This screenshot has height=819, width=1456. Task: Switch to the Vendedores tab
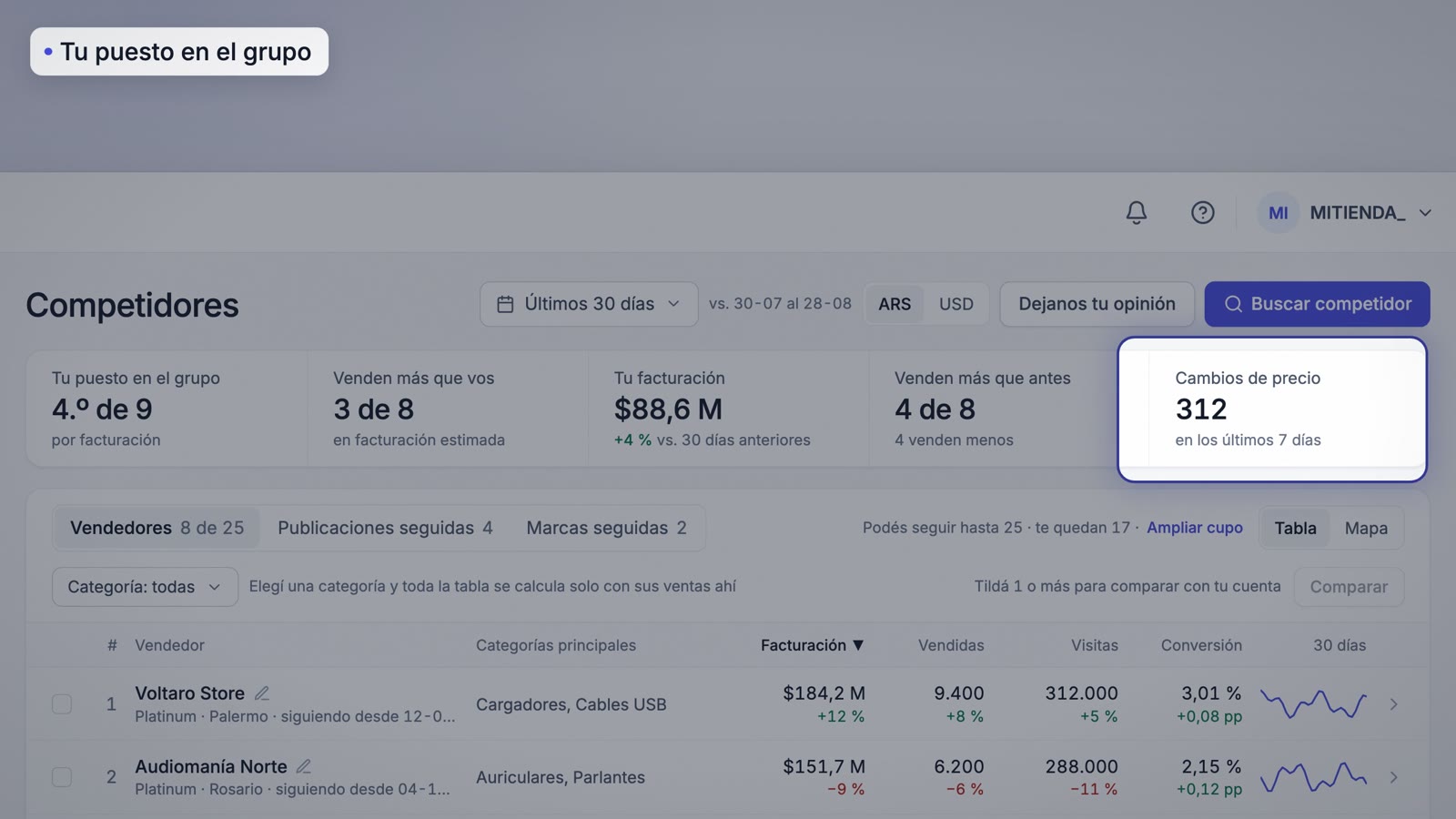click(157, 528)
